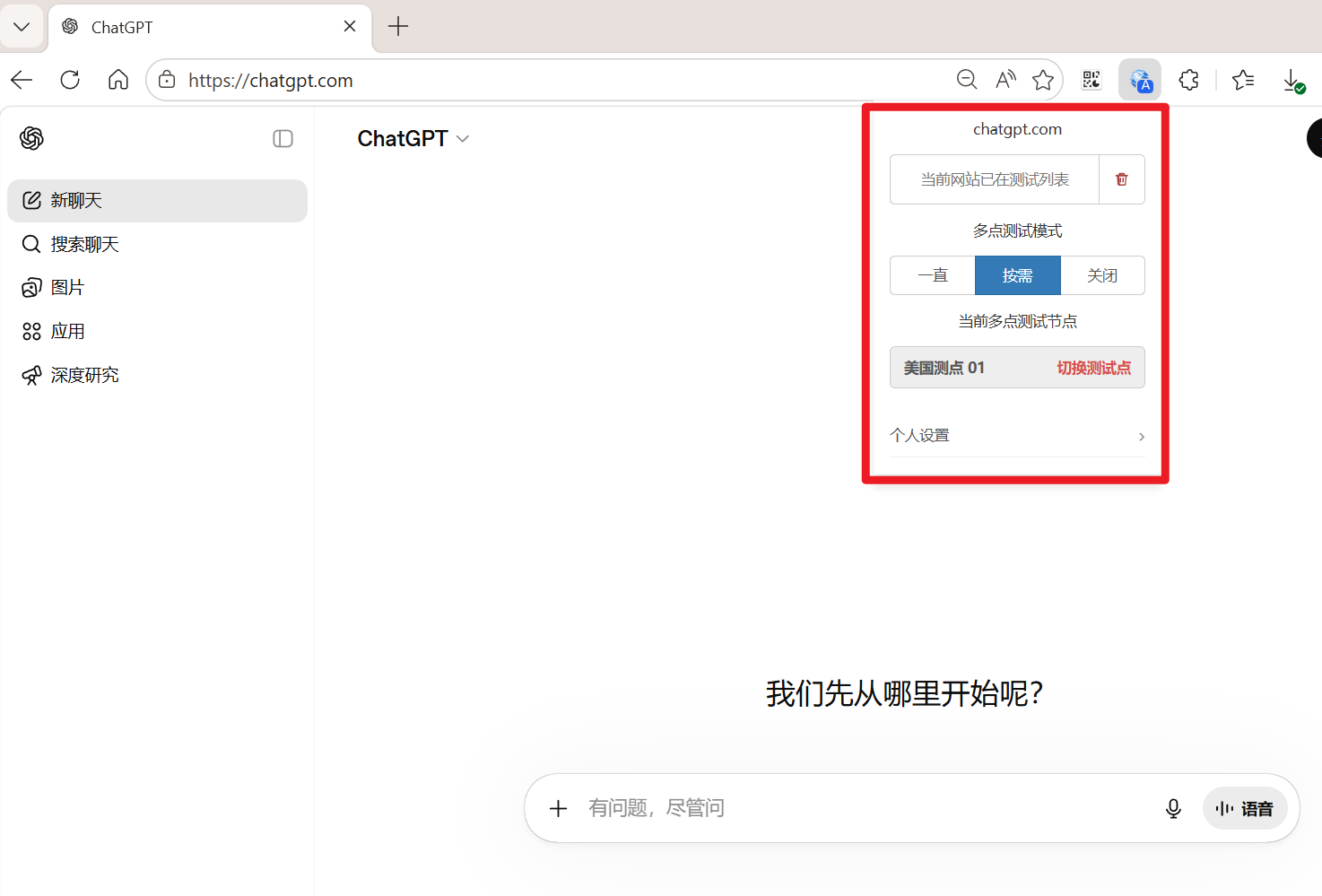Start Read Aloud from address bar
The height and width of the screenshot is (896, 1322).
[x=1005, y=80]
